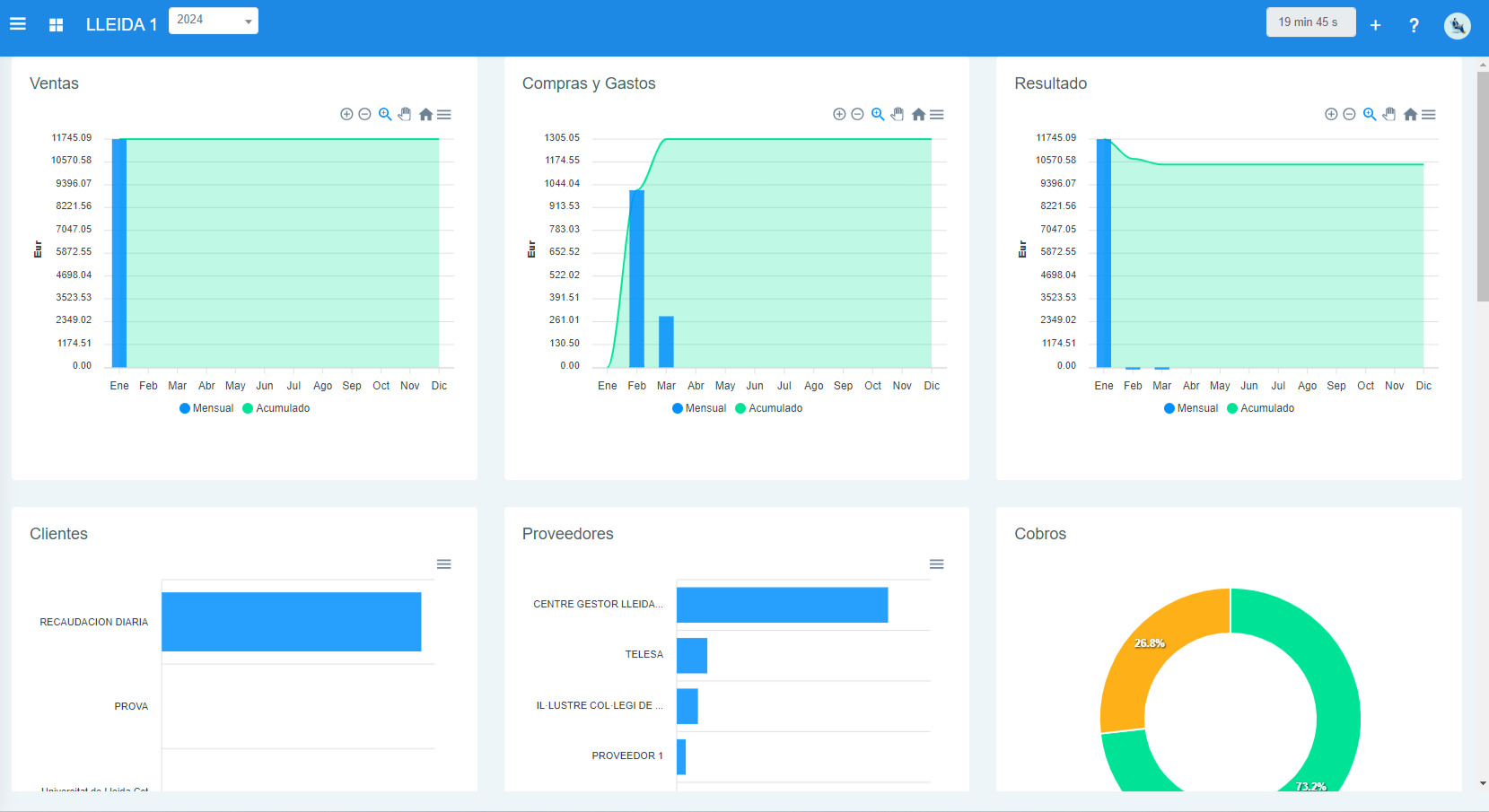This screenshot has width=1489, height=812.
Task: Open the help question mark icon
Action: point(1414,25)
